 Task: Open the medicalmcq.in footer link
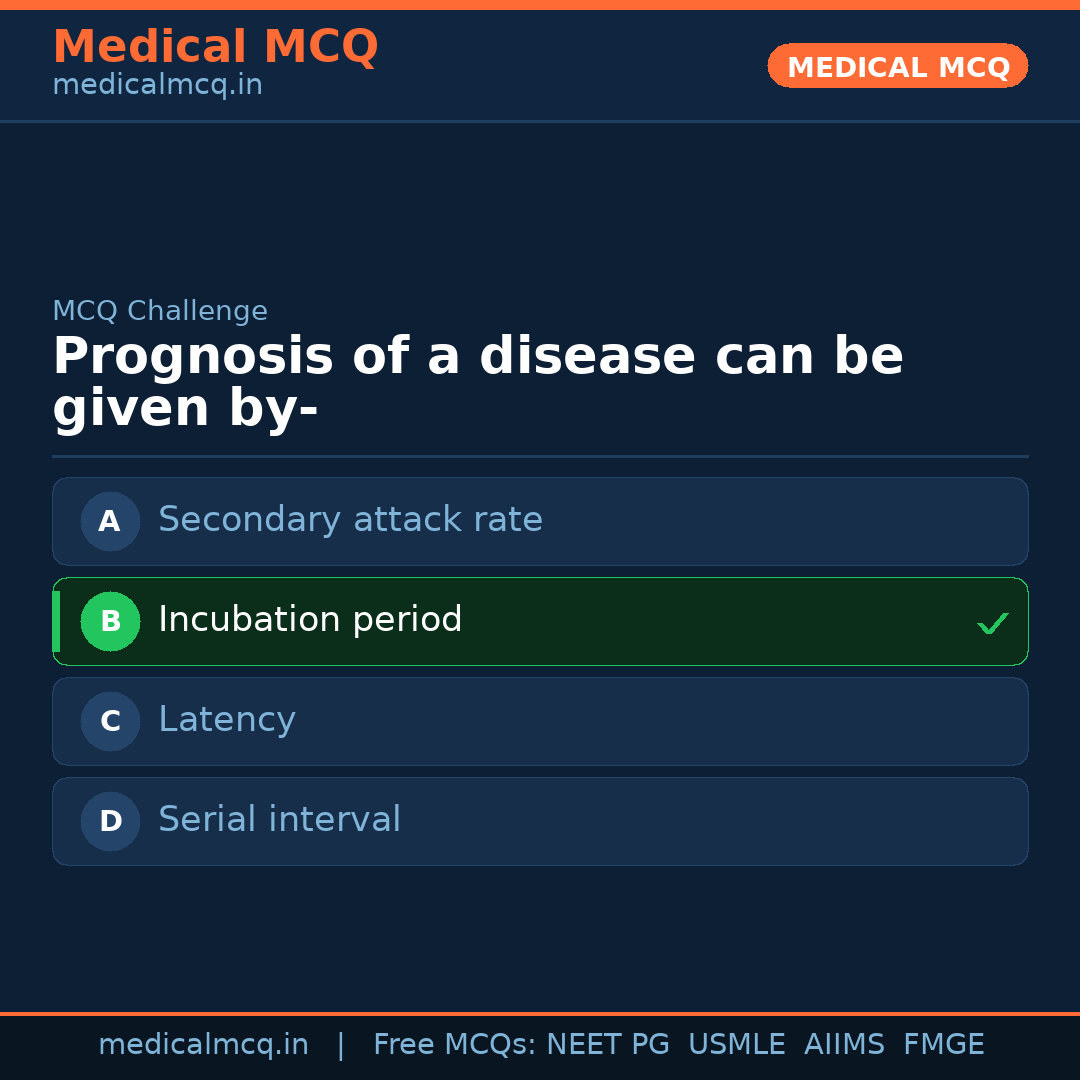click(203, 1045)
